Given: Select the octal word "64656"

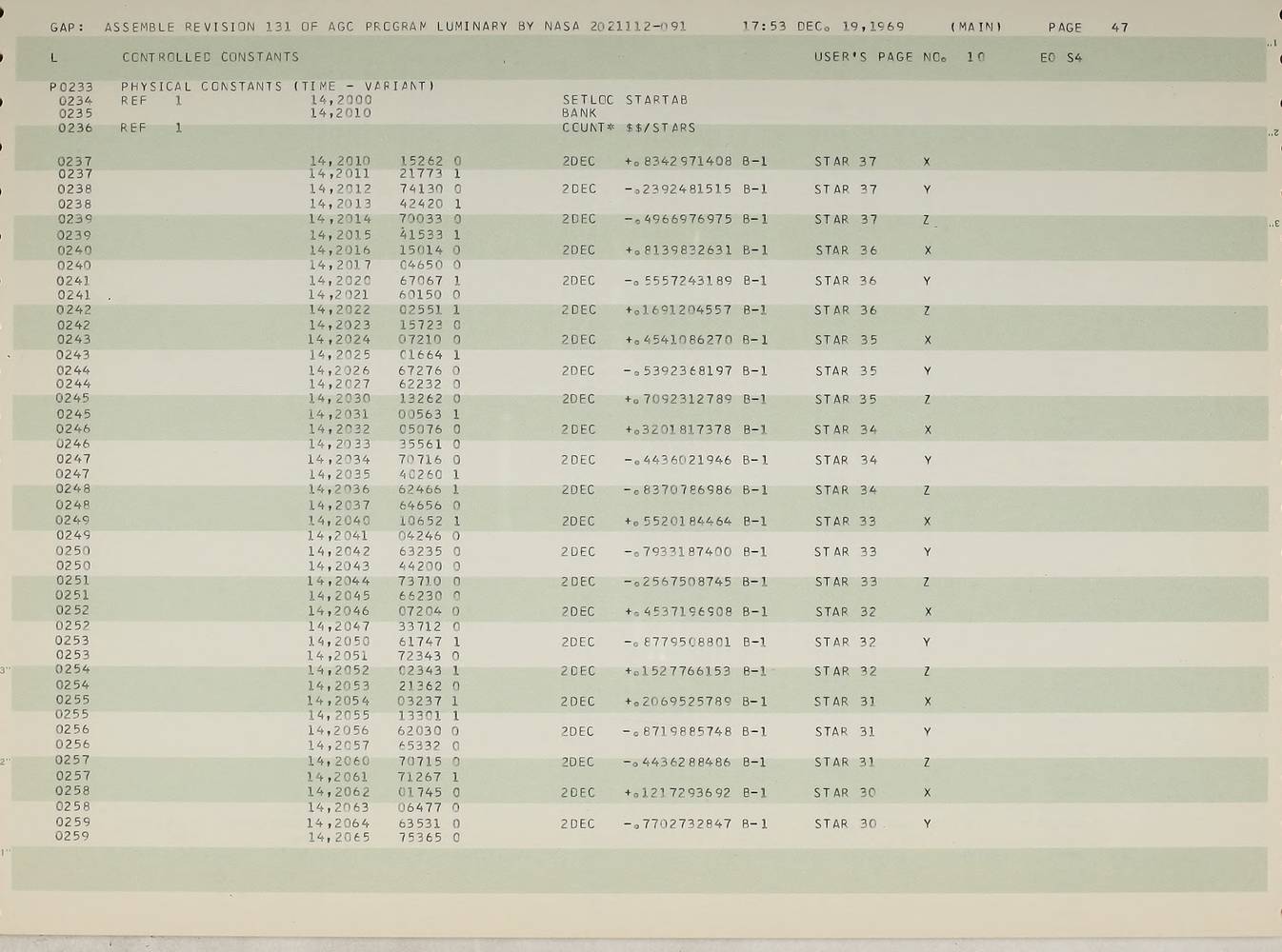Looking at the screenshot, I should [x=420, y=505].
